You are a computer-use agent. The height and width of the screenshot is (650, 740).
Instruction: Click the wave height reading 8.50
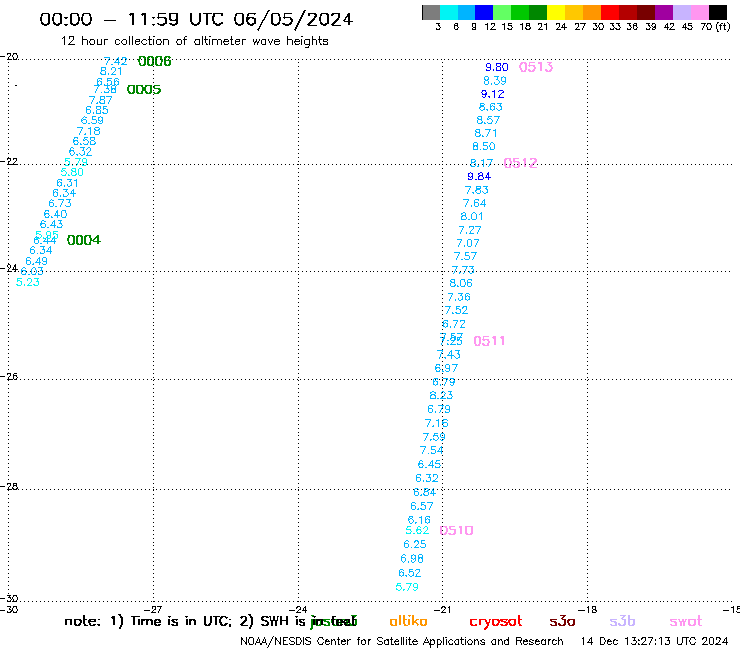point(484,146)
